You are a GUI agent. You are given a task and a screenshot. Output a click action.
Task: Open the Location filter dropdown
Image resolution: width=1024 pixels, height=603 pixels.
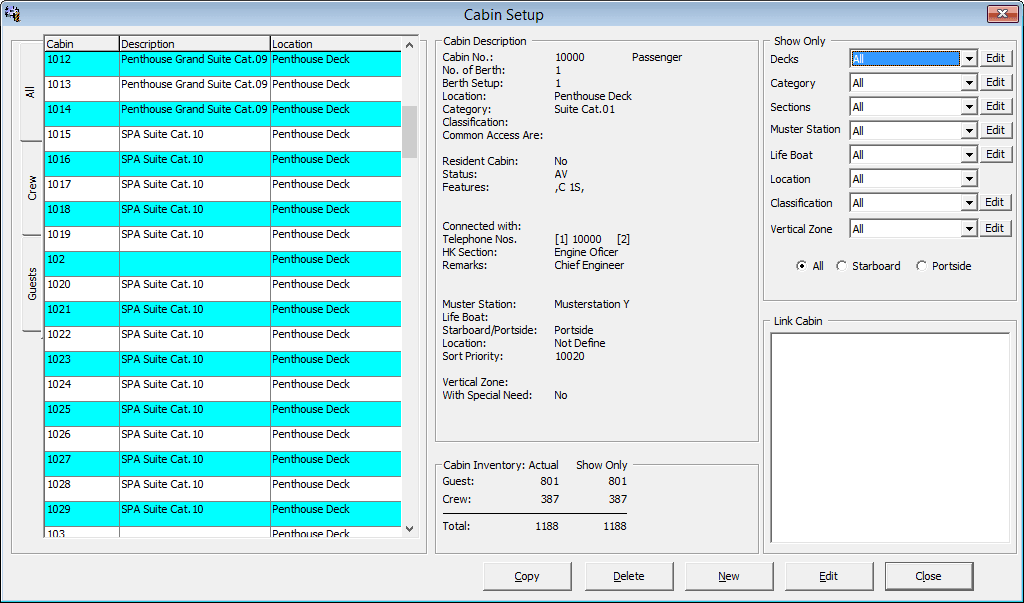(x=971, y=178)
